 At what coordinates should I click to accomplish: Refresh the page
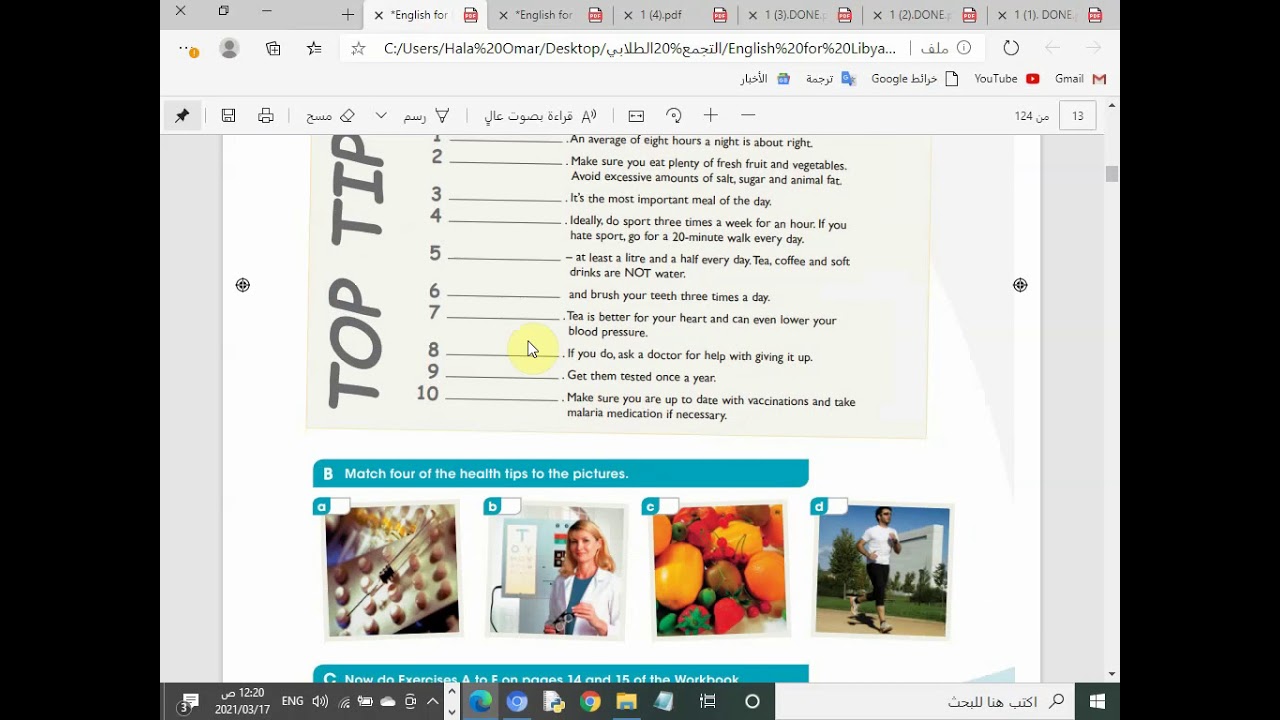click(1011, 48)
